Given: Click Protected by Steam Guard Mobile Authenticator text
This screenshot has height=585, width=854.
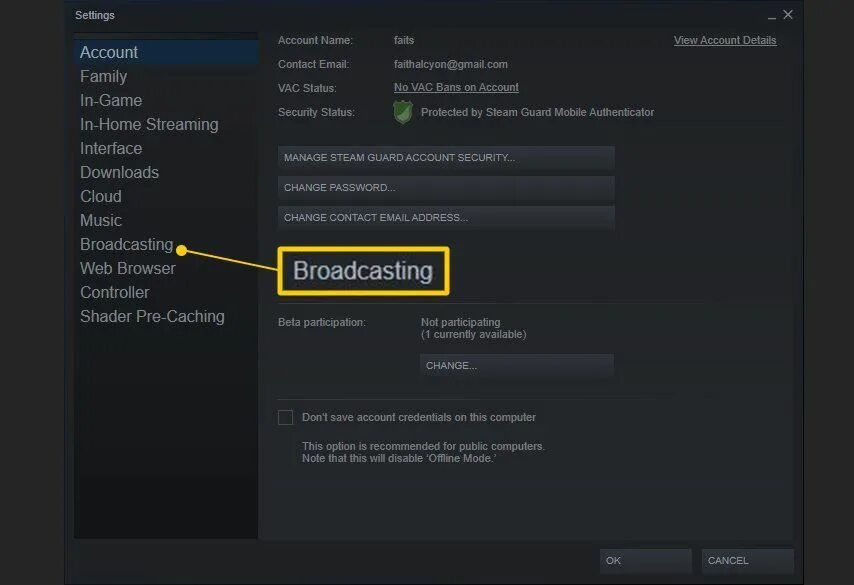Looking at the screenshot, I should click(537, 112).
